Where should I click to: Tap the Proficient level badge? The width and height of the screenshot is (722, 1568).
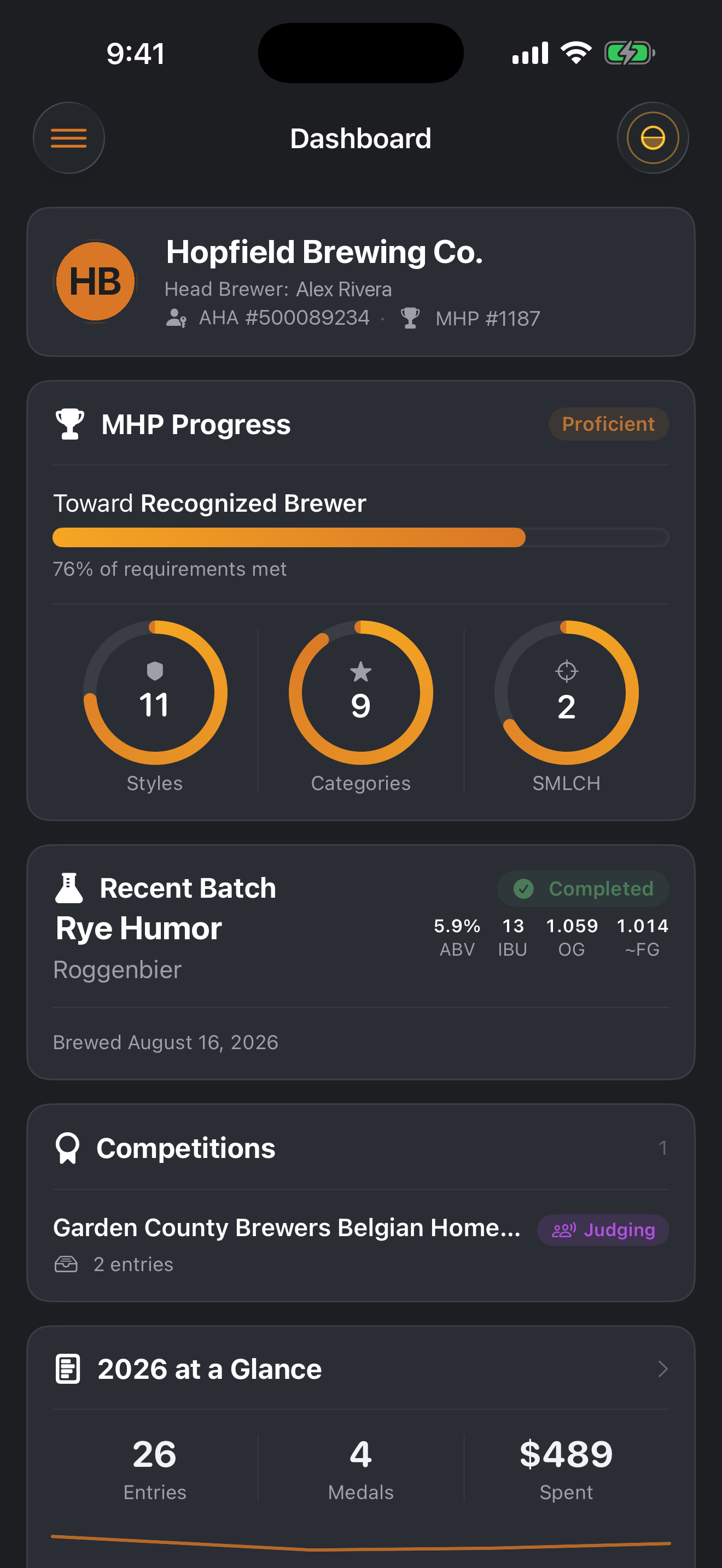(608, 424)
